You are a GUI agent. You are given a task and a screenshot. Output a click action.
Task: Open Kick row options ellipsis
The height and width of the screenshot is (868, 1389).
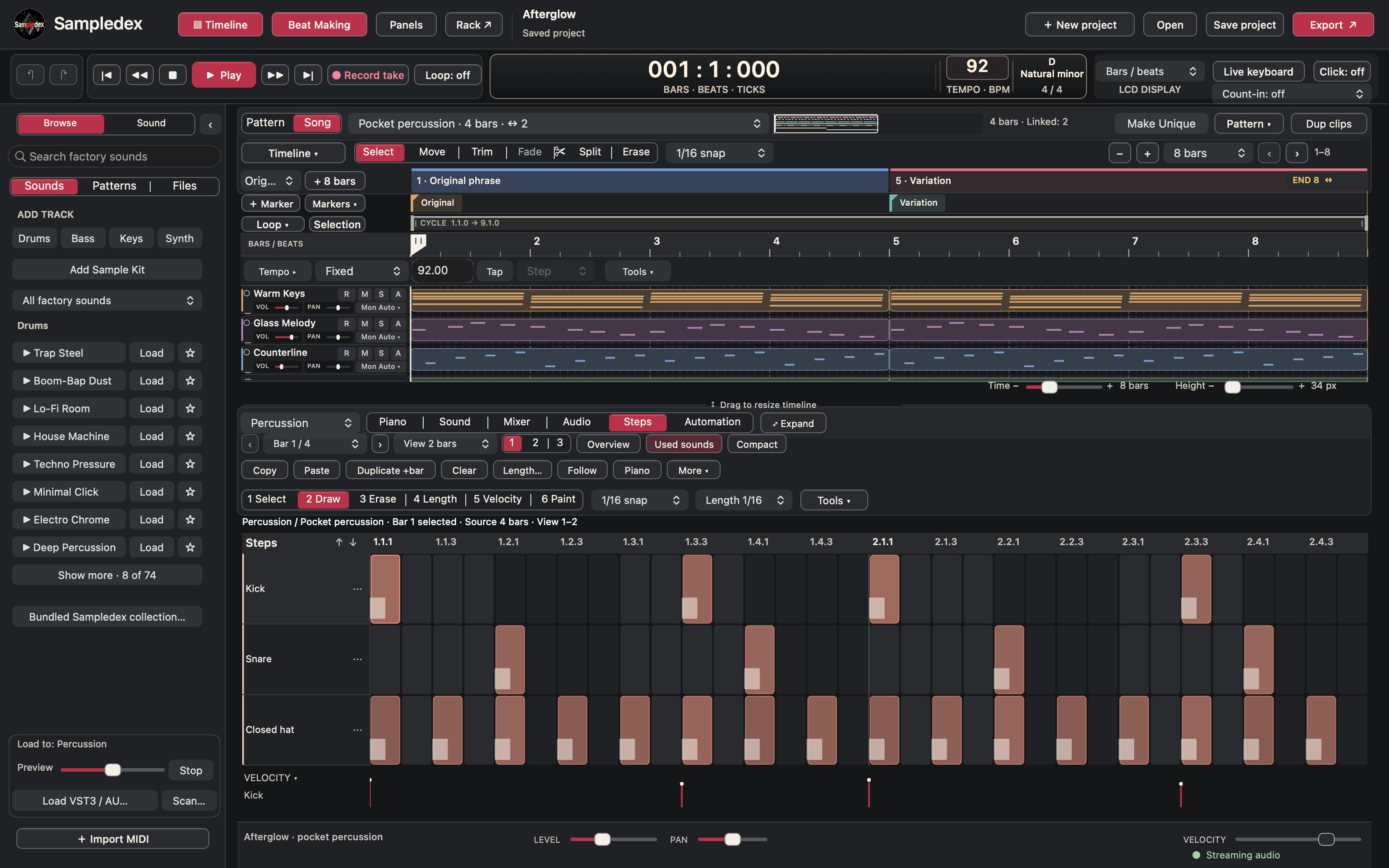pos(357,589)
